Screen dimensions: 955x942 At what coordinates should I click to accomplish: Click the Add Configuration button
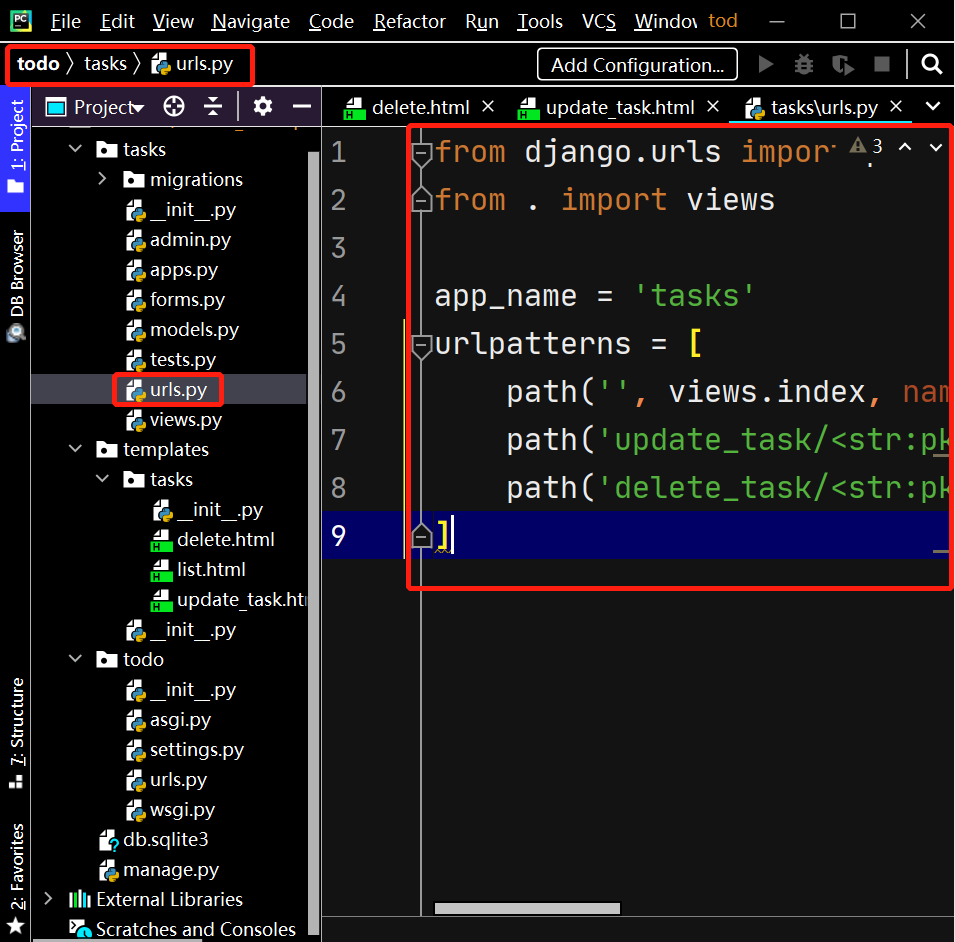pyautogui.click(x=637, y=65)
